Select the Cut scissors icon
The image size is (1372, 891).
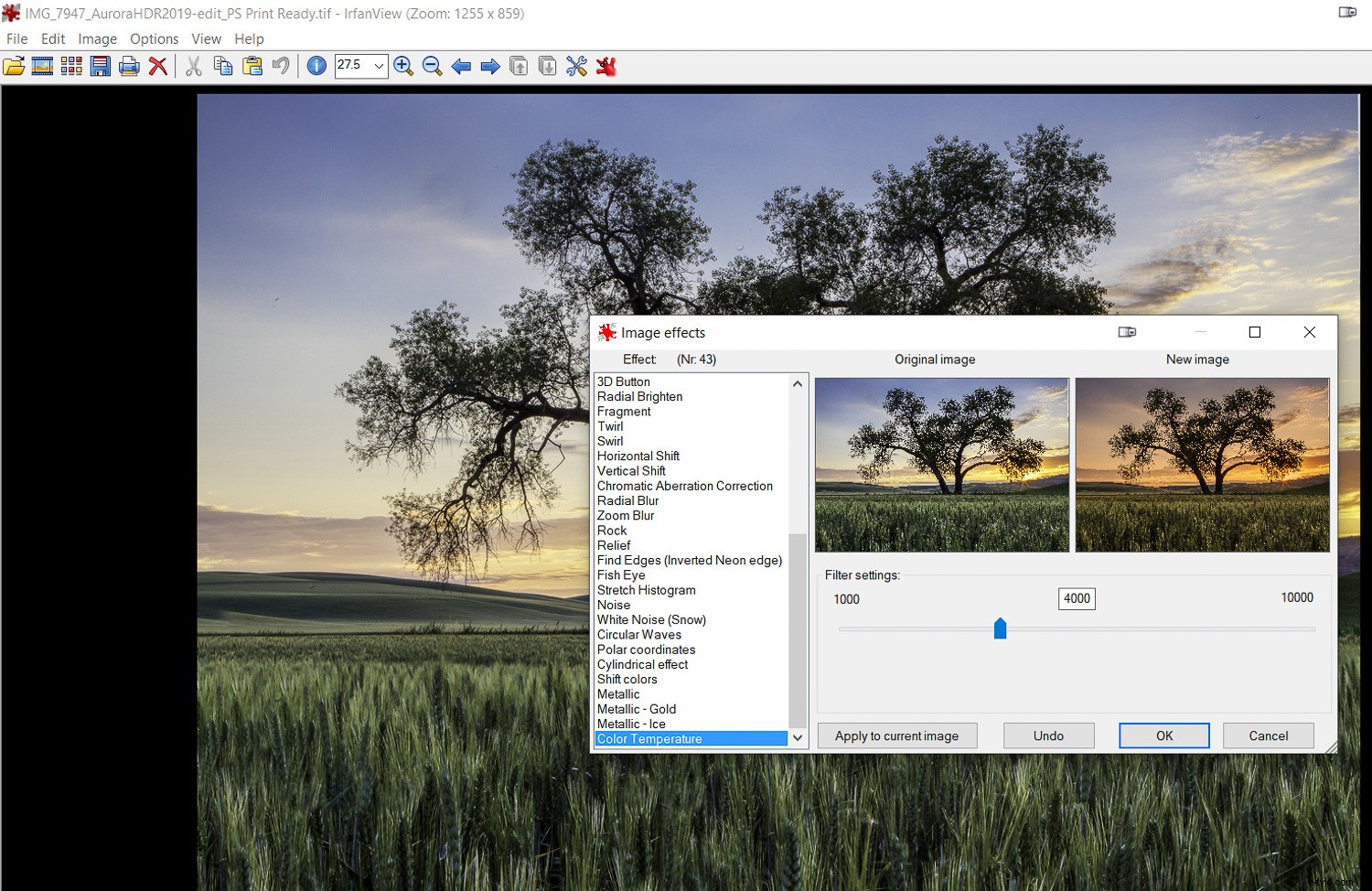pos(193,65)
